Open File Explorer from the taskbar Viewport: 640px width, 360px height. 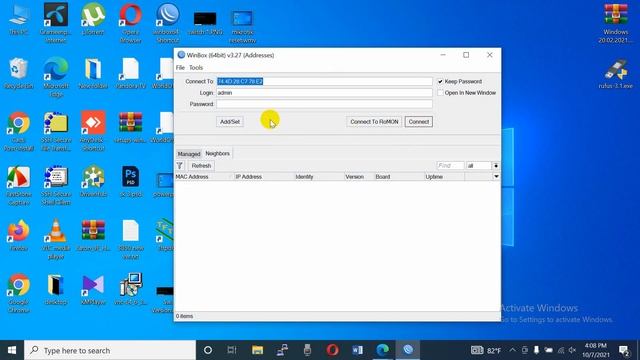point(257,350)
